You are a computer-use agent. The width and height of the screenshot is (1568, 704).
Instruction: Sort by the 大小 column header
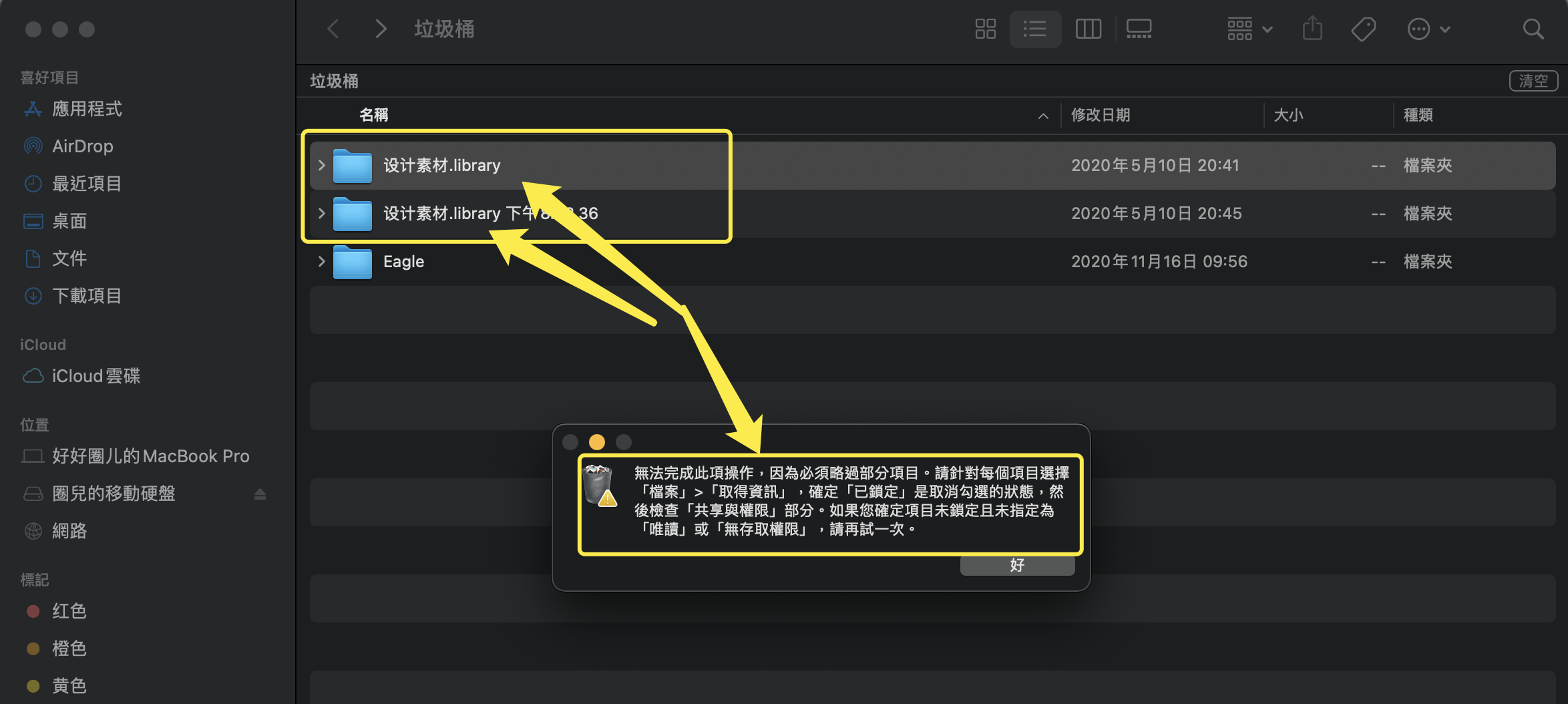1288,115
